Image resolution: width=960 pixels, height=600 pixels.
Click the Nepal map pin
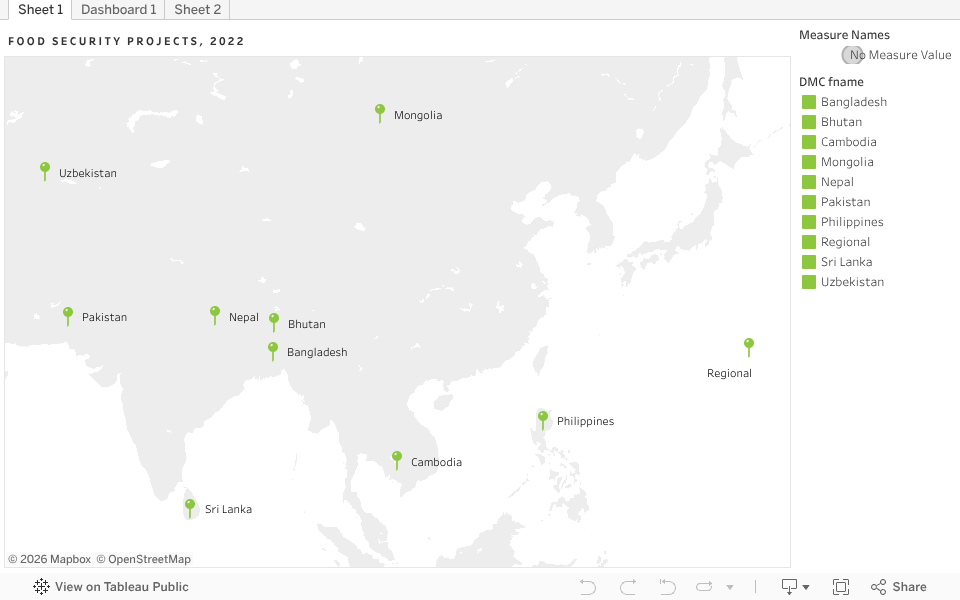[x=215, y=315]
